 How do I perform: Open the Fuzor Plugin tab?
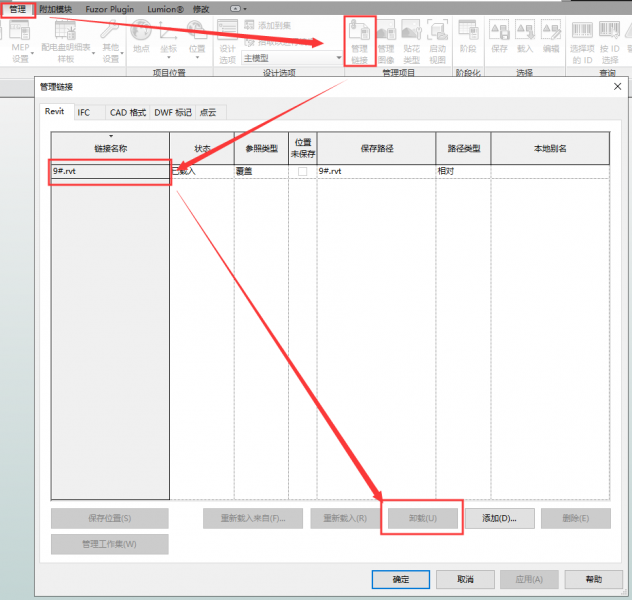point(109,9)
